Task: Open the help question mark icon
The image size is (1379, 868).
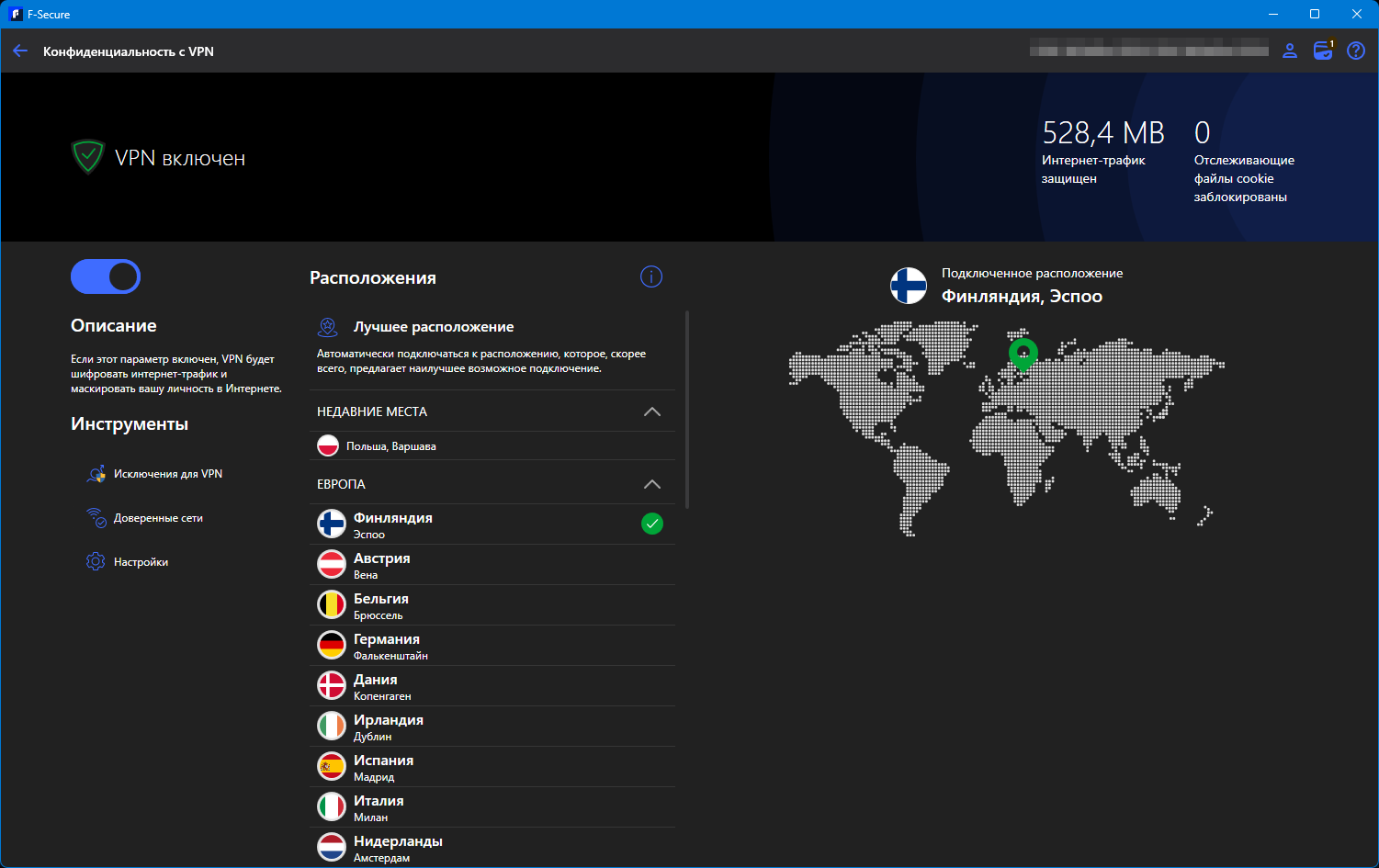Action: click(1356, 51)
